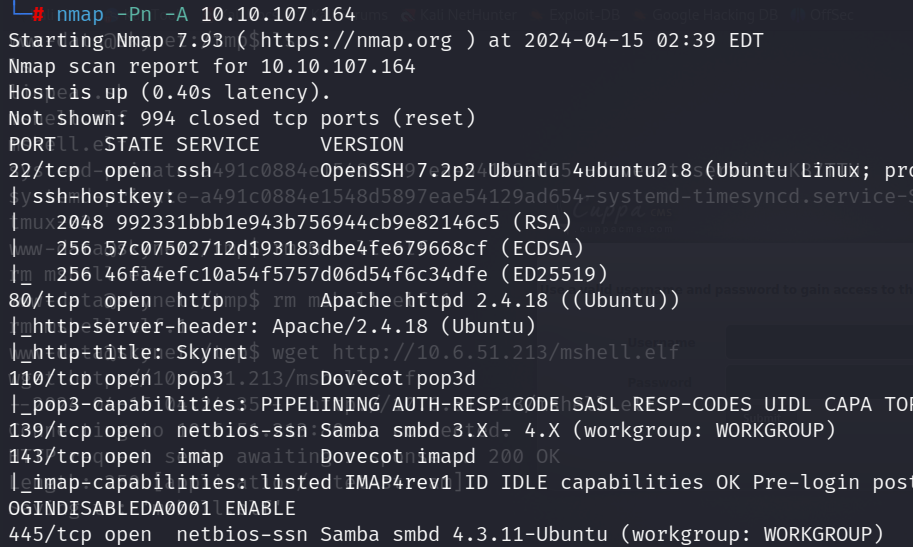Click the ED25519 hostkey fingerprint line
Viewport: 913px width, 547px height.
tap(332, 274)
